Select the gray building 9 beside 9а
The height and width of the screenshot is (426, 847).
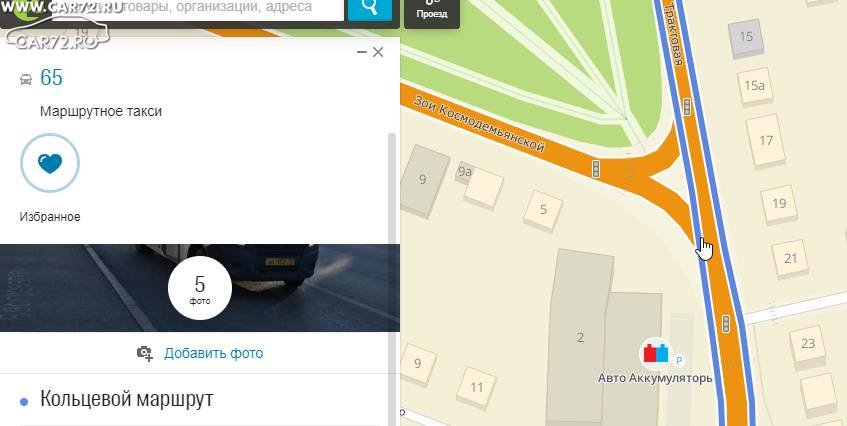[423, 180]
